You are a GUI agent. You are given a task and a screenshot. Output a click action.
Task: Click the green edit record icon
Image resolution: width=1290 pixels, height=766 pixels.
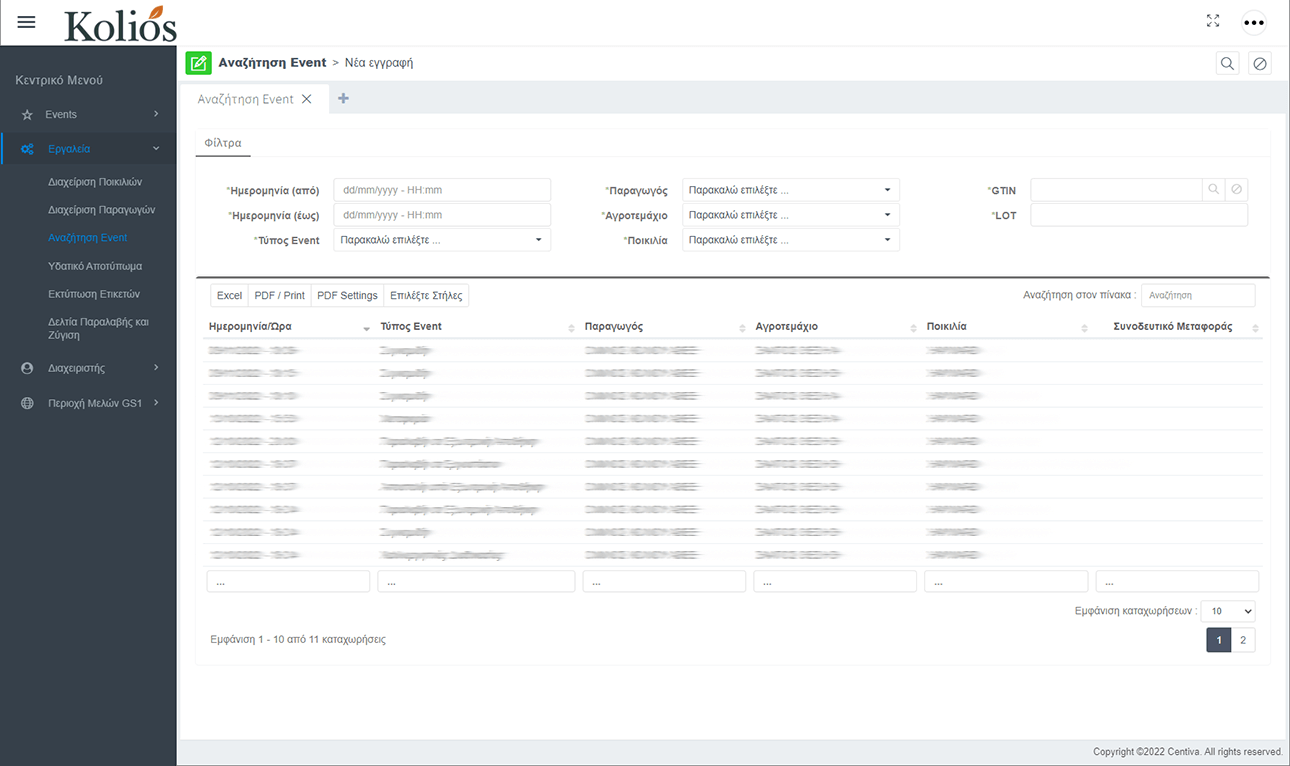point(198,63)
